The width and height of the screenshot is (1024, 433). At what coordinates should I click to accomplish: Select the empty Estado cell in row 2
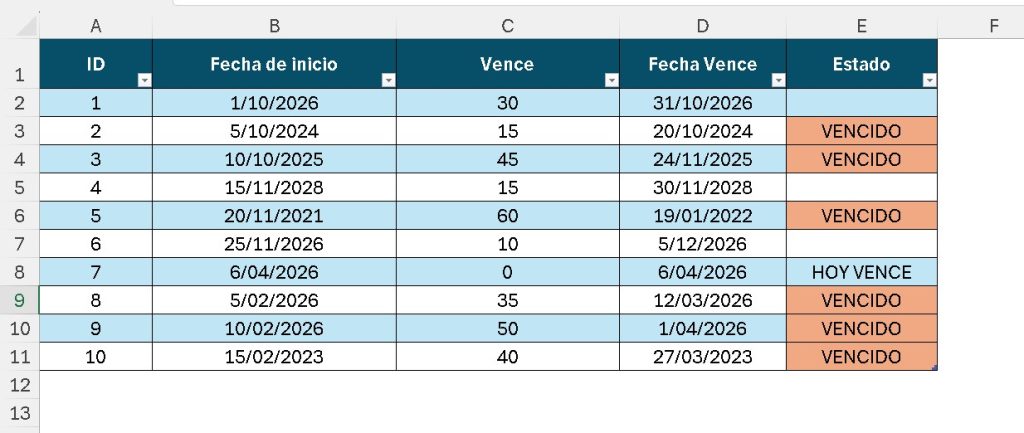click(x=861, y=103)
